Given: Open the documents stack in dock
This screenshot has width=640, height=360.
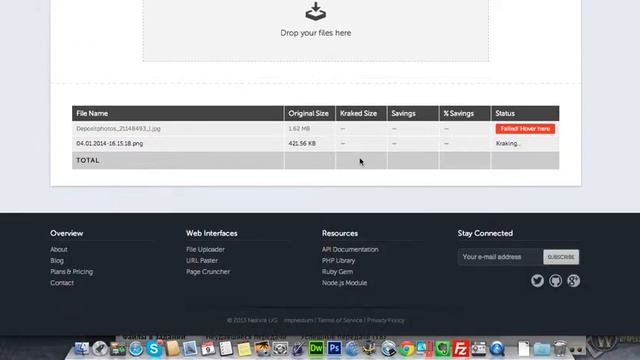Looking at the screenshot, I should [x=524, y=349].
